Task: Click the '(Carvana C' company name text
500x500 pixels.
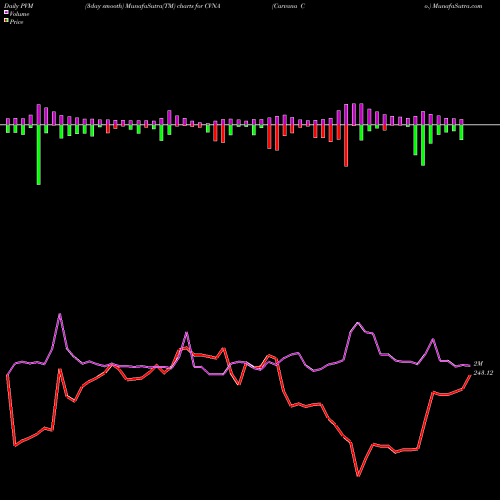Action: (288, 6)
